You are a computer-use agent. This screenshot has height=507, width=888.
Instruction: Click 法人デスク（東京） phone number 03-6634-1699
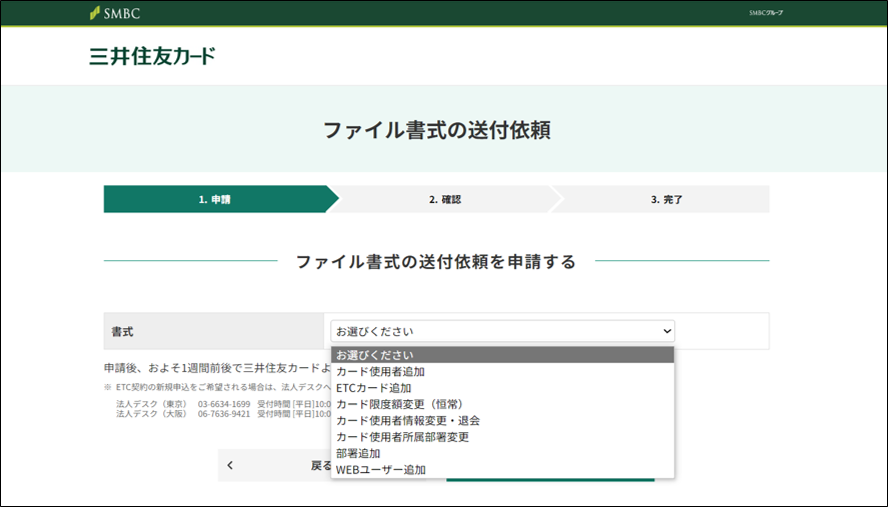tap(224, 404)
